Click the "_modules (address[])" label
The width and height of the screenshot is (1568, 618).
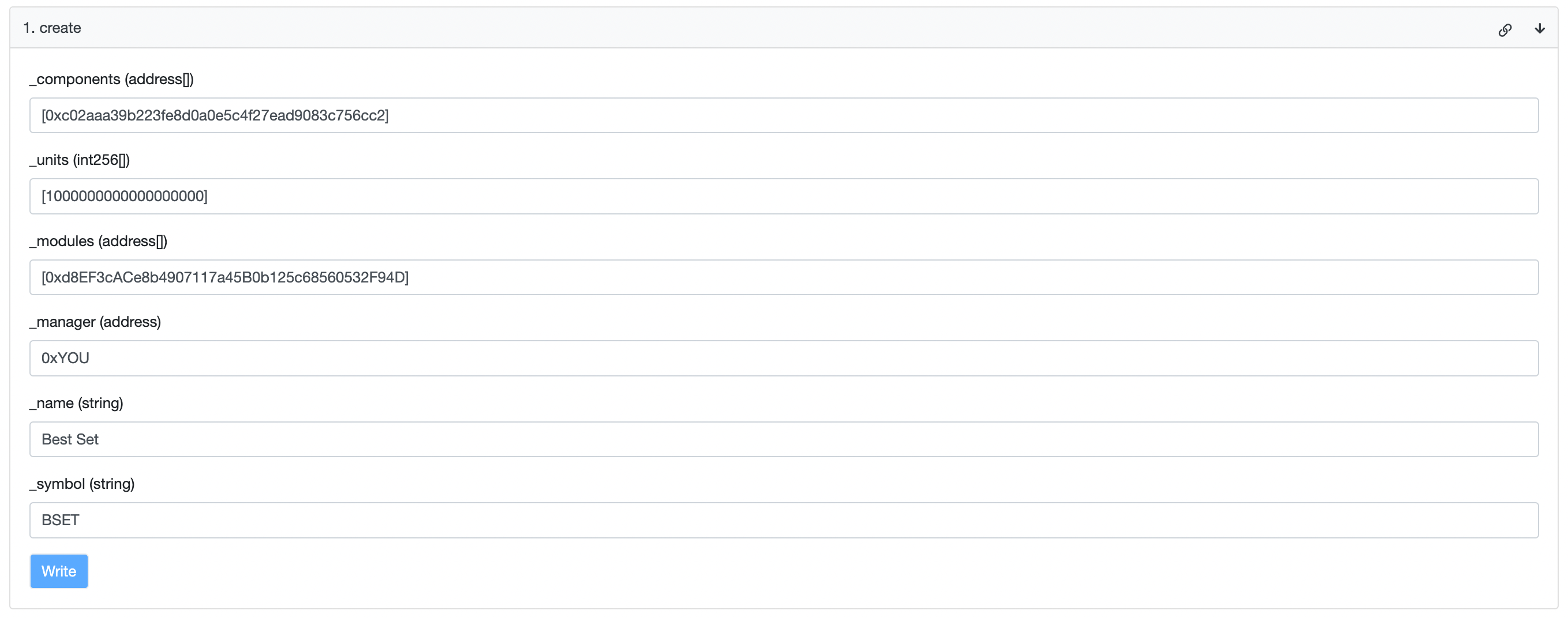pos(98,242)
